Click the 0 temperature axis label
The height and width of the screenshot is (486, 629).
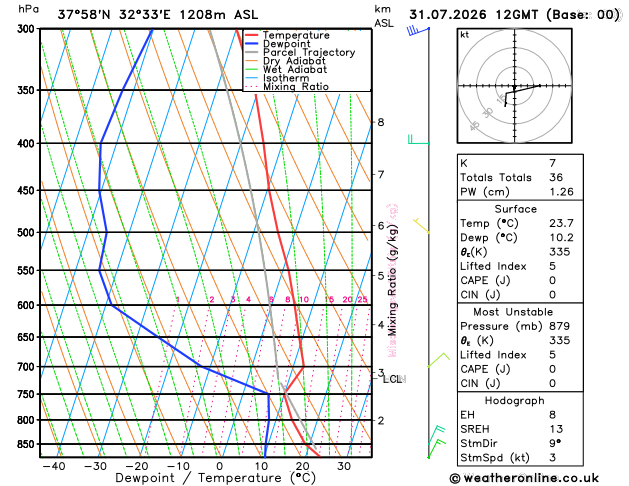(219, 466)
